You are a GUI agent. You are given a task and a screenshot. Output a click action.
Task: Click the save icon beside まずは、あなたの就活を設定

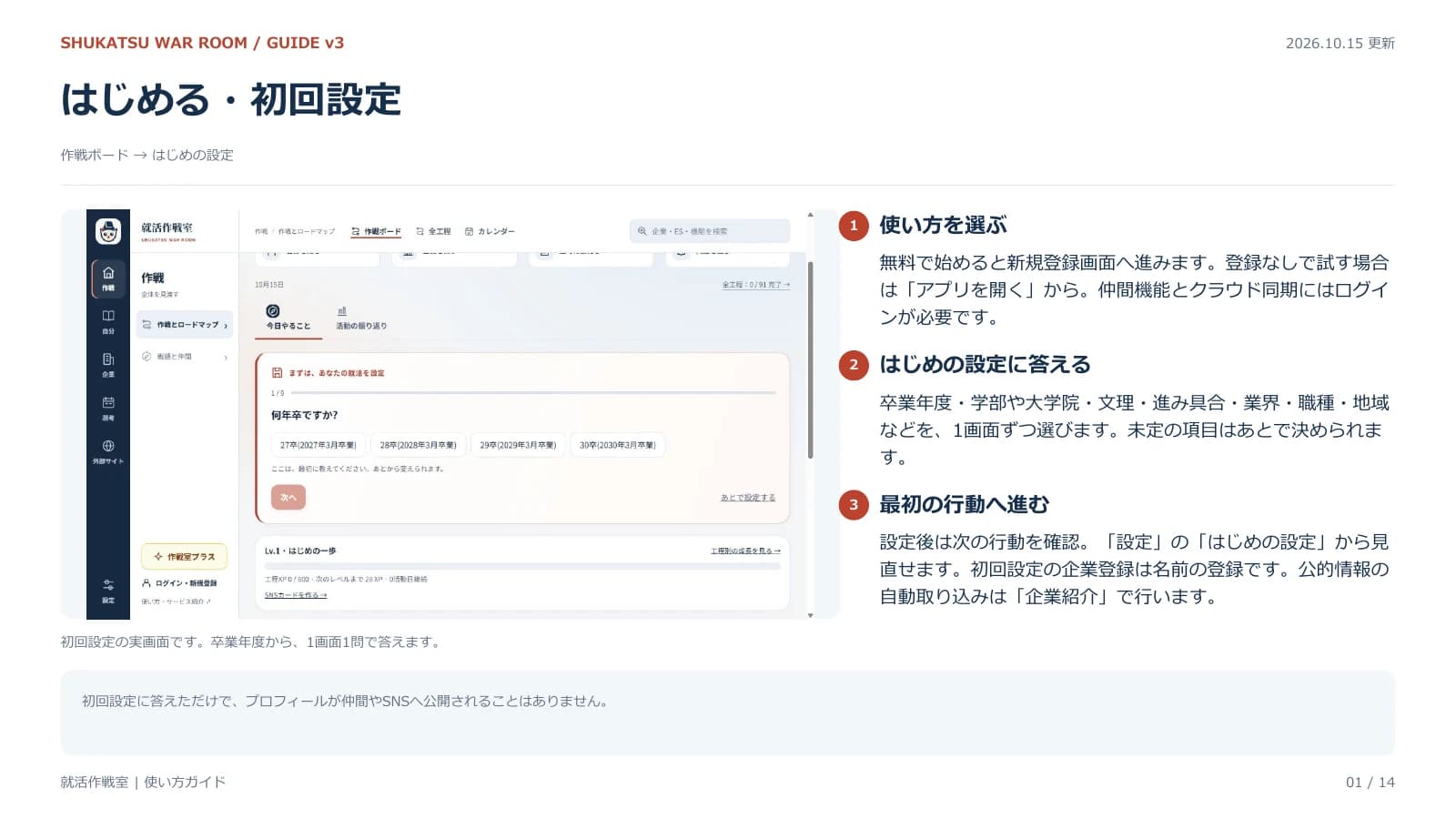tap(278, 372)
